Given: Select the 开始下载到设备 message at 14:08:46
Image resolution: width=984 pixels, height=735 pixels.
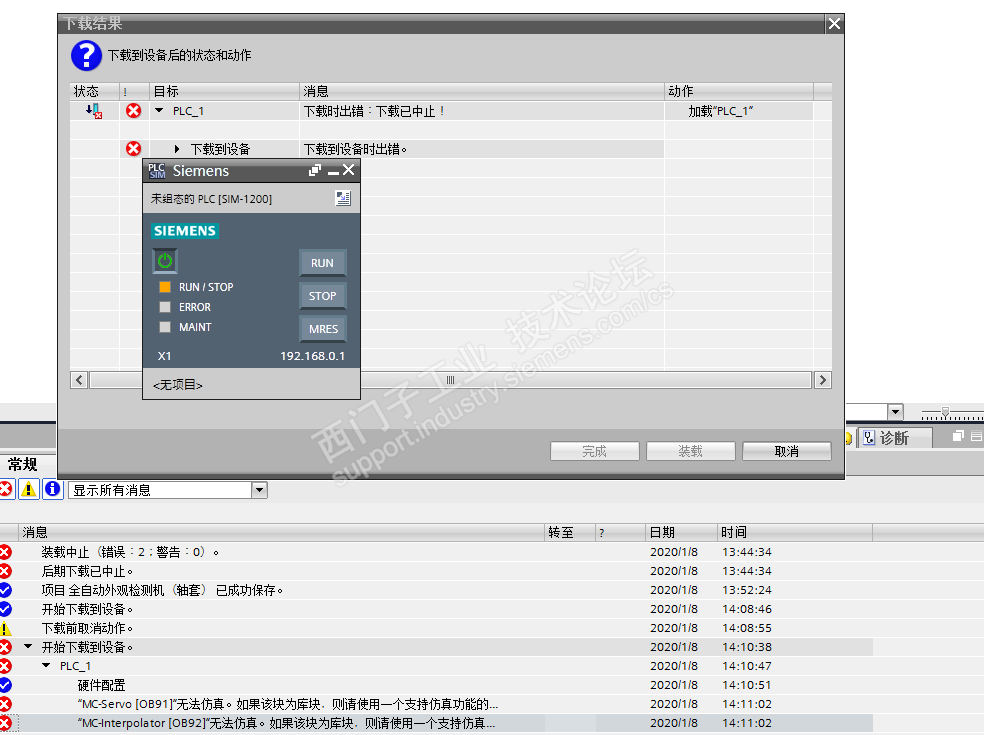Looking at the screenshot, I should coord(436,609).
